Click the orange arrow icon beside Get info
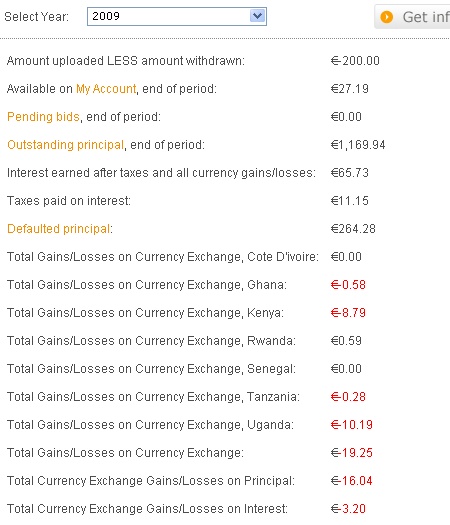450x525 pixels. coord(387,17)
